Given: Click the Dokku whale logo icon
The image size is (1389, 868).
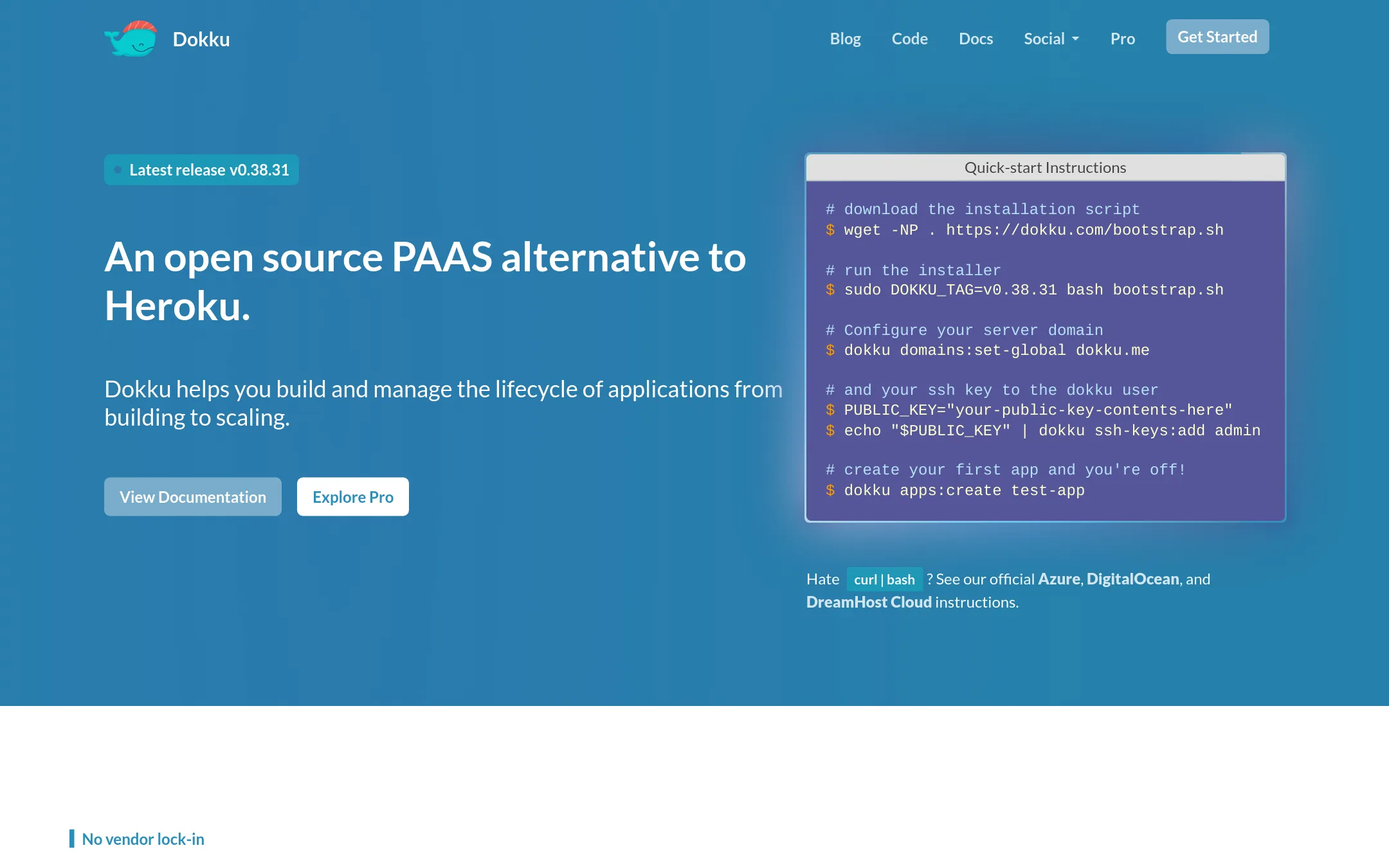Looking at the screenshot, I should (x=131, y=39).
